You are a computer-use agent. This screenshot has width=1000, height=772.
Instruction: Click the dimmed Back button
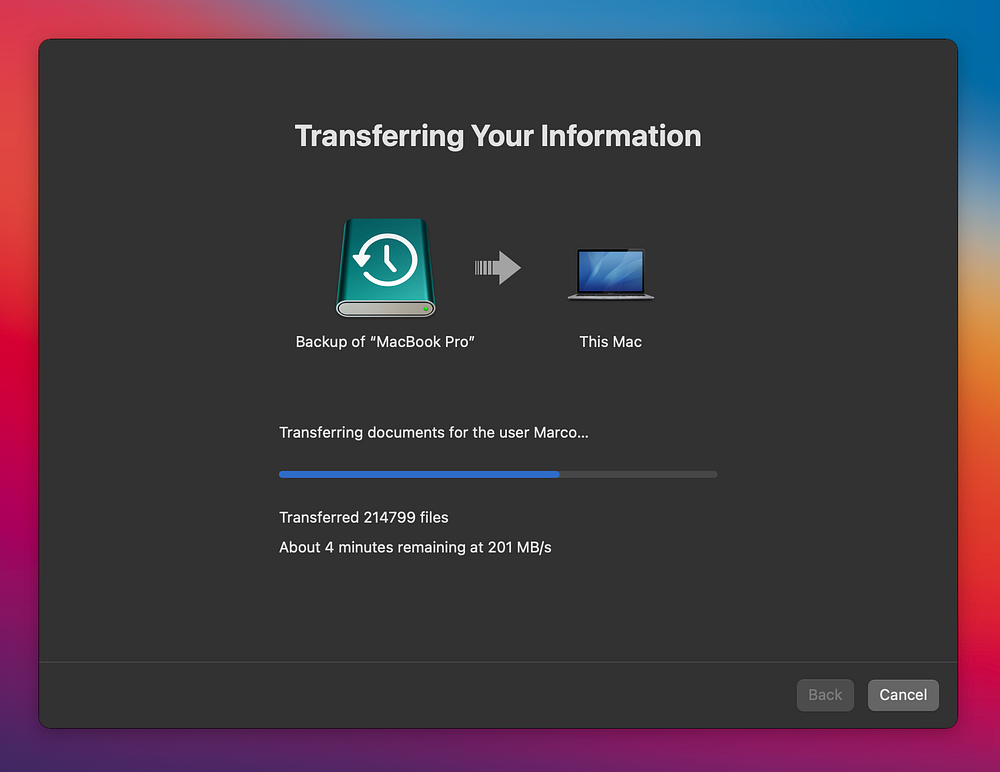point(825,695)
